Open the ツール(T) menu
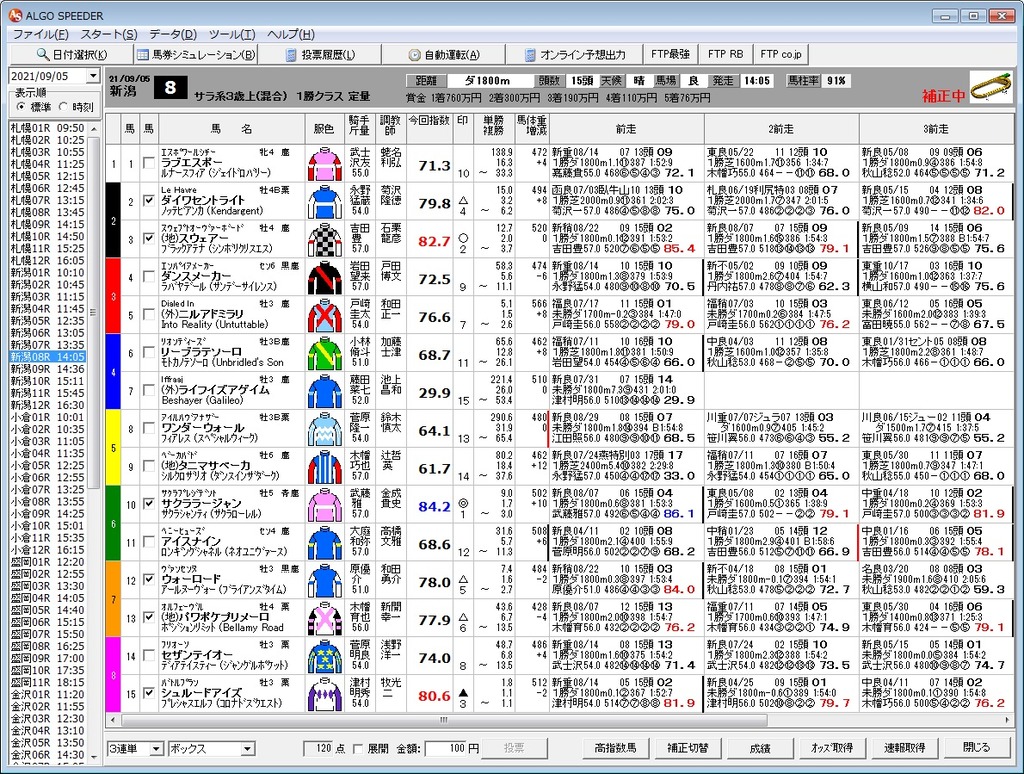This screenshot has height=774, width=1024. tap(232, 35)
